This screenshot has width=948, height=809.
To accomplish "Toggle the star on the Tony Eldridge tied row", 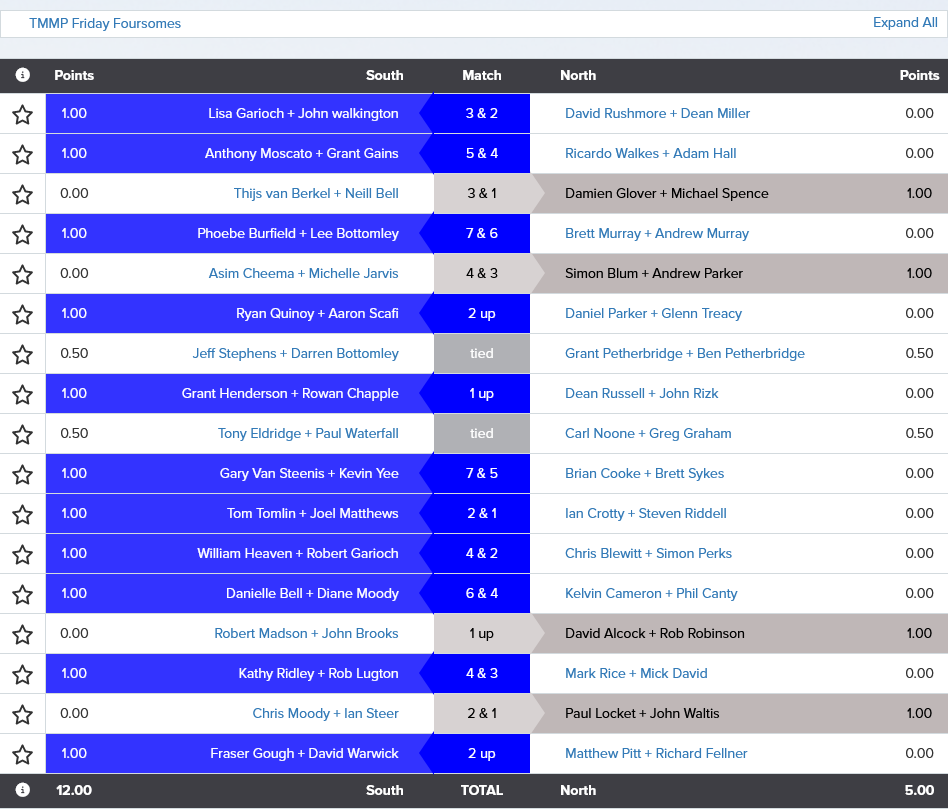I will click(22, 433).
